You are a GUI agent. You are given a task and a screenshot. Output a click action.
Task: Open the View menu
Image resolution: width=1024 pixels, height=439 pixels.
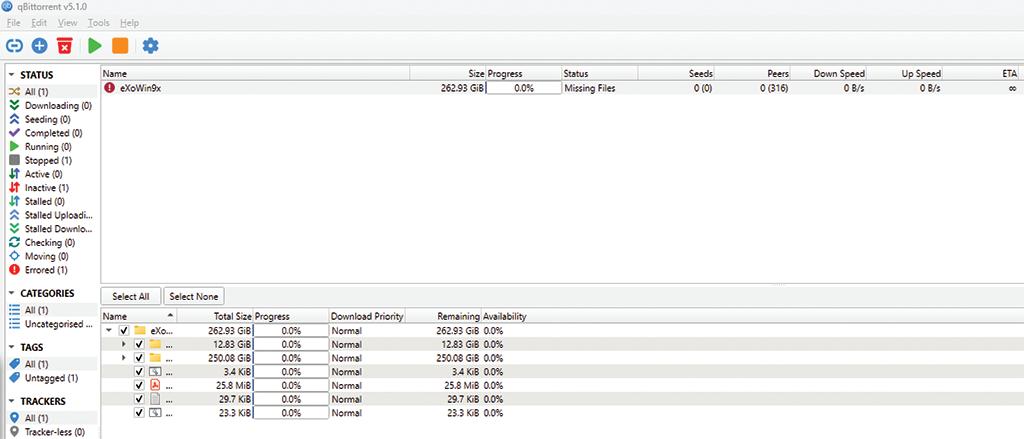click(68, 23)
